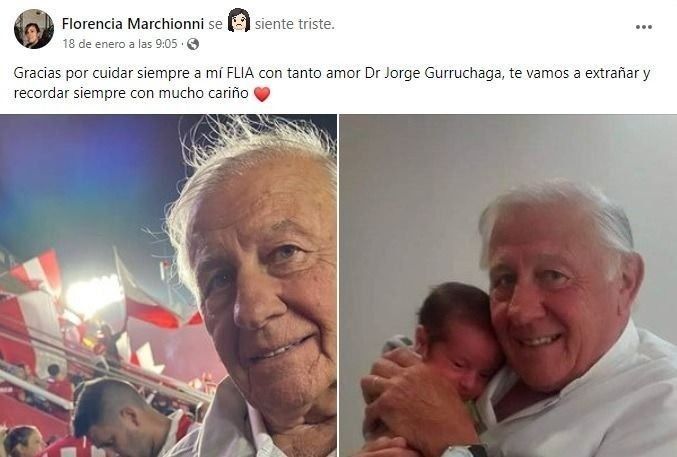Click the red heart emoji in post
Viewport: 677px width, 457px height.
tap(262, 94)
